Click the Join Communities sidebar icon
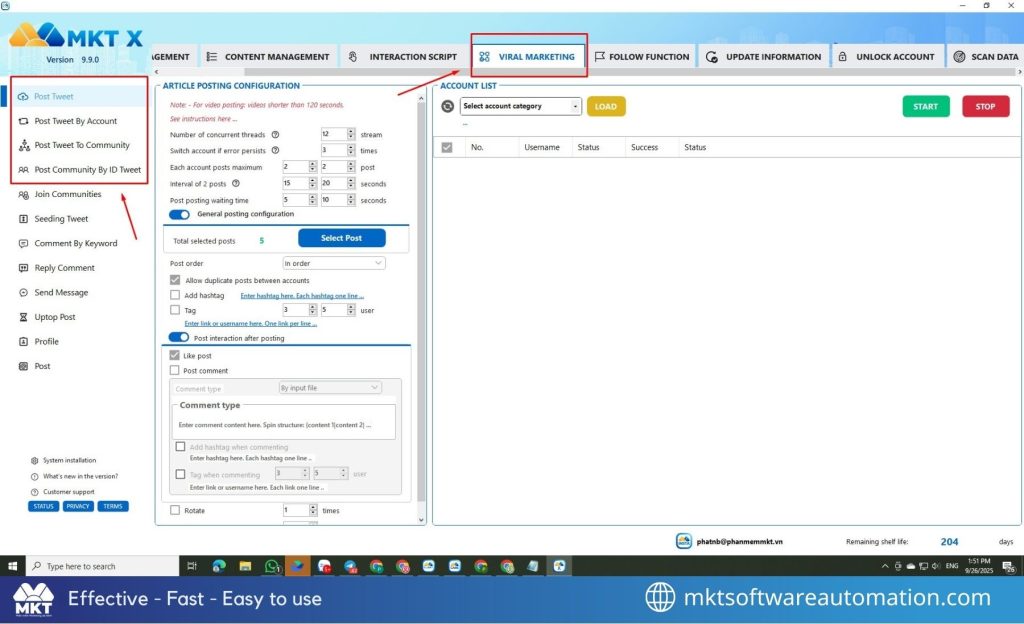1024x624 pixels. tap(24, 195)
